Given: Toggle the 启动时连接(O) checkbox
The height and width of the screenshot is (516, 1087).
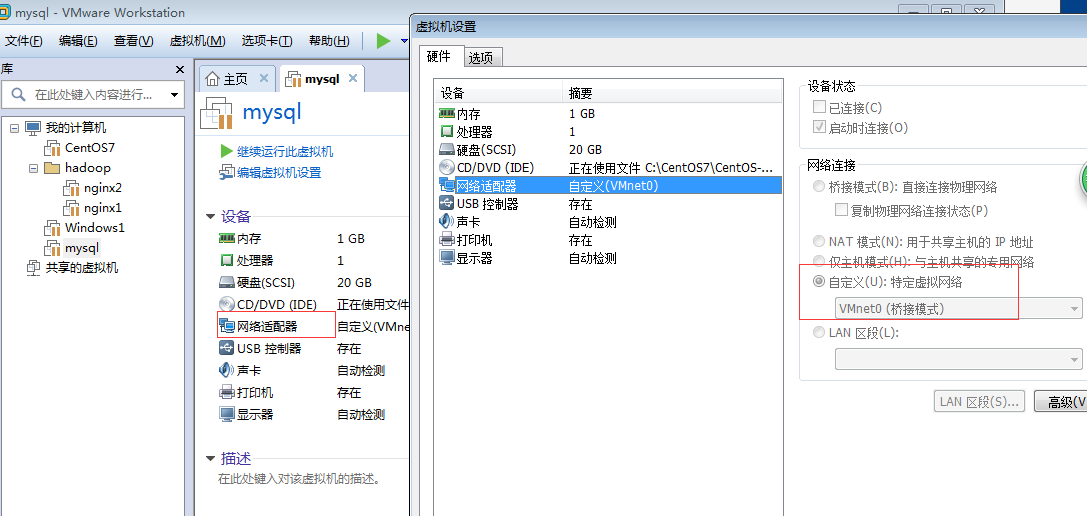Looking at the screenshot, I should click(x=819, y=128).
